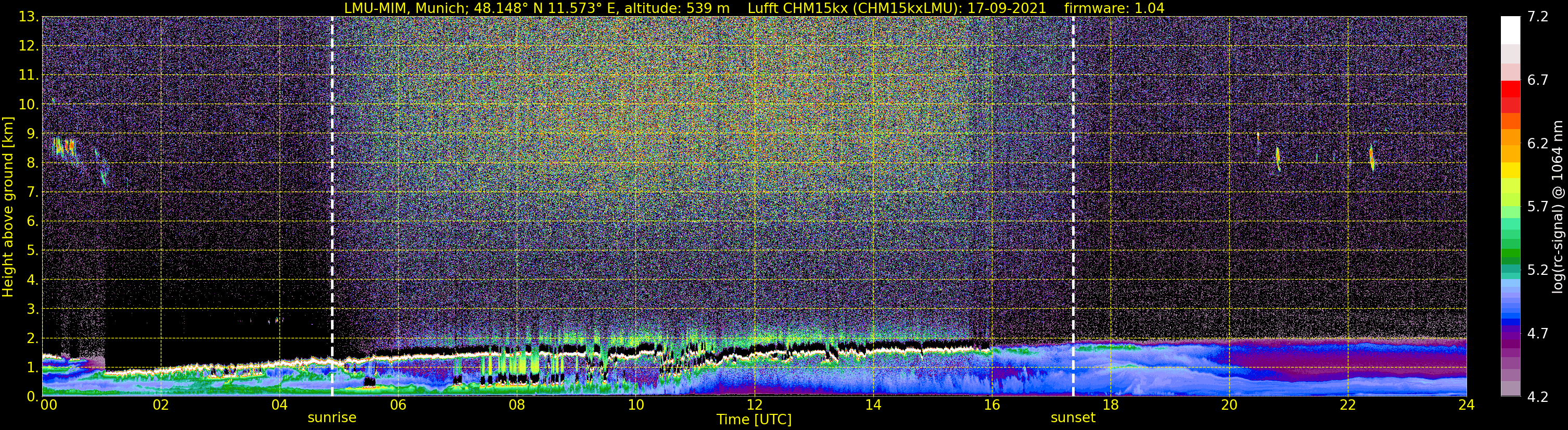1568x430 pixels.
Task: Click the colorbar value '4.2'
Action: tap(1538, 397)
